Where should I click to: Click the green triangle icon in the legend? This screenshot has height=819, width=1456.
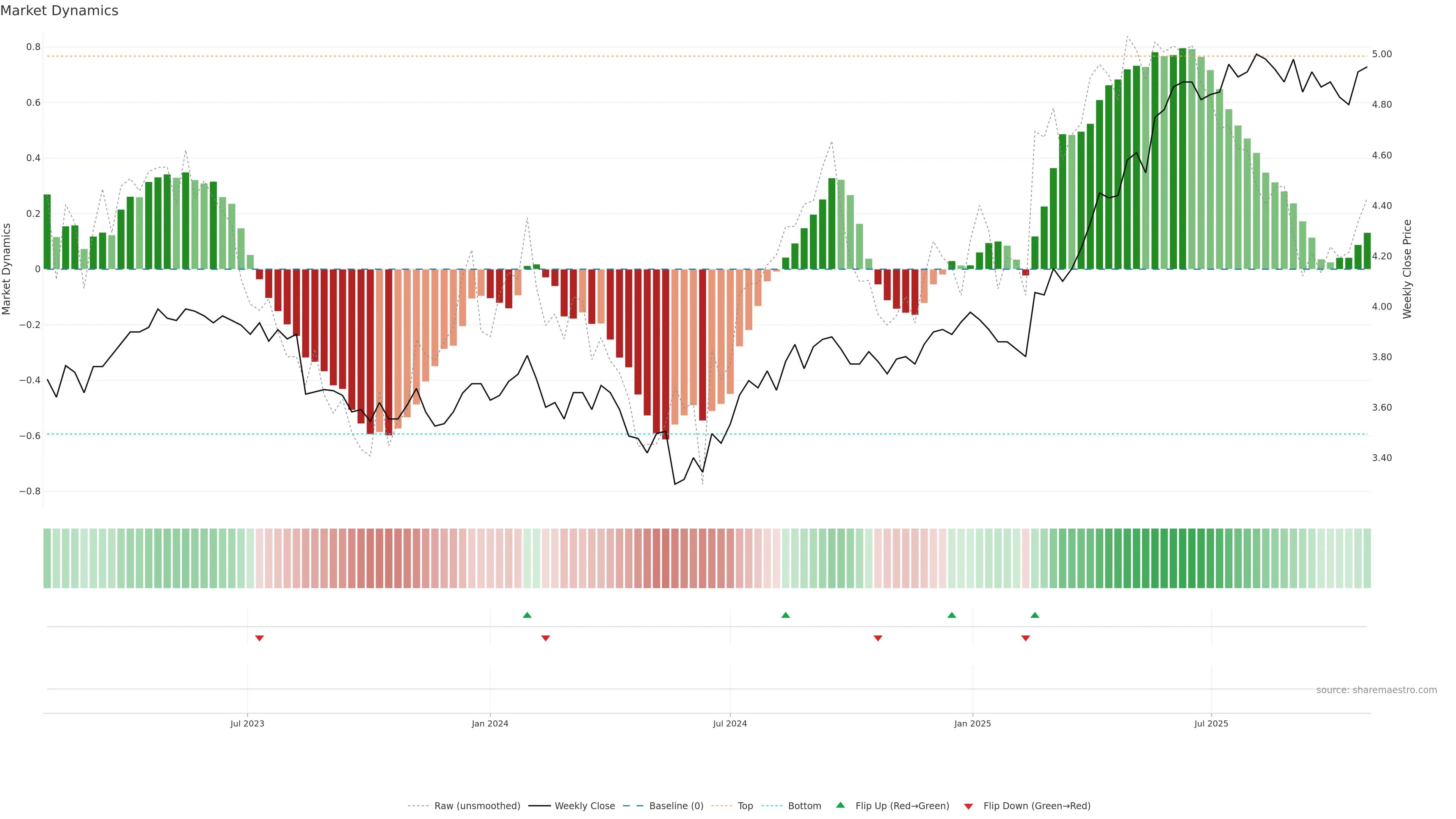point(841,805)
